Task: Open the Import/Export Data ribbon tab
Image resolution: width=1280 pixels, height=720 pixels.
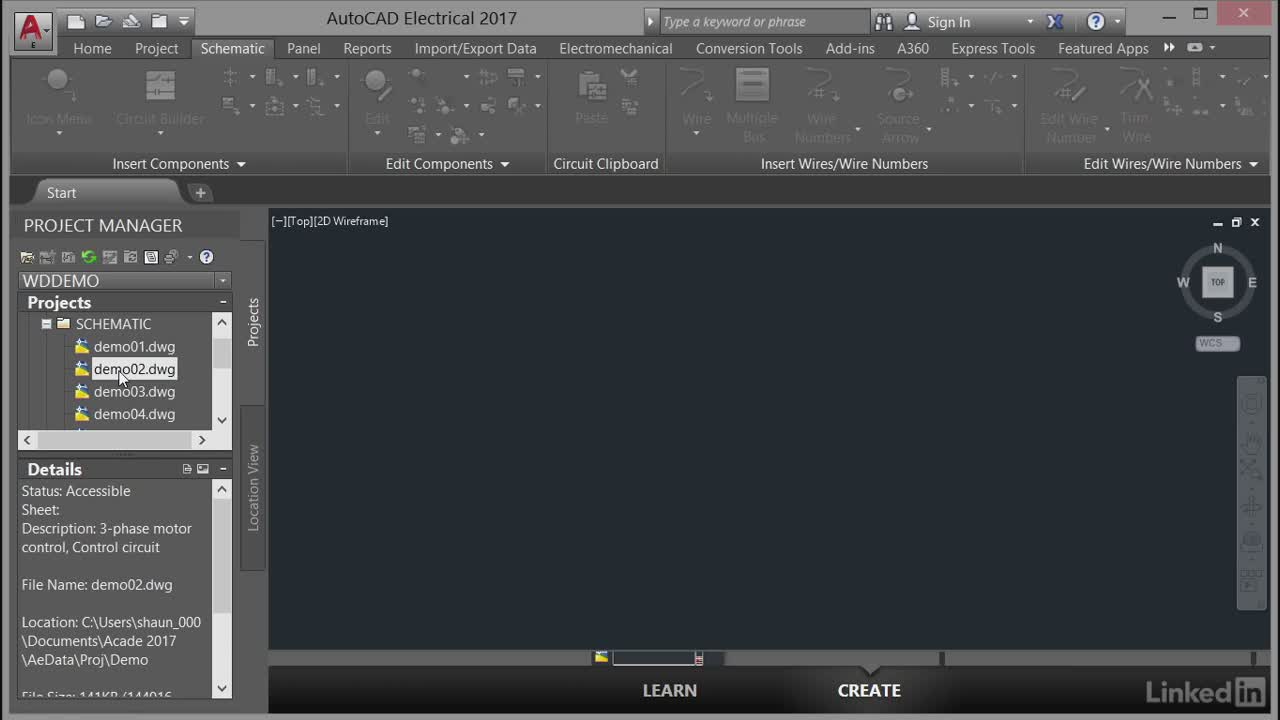Action: click(476, 48)
